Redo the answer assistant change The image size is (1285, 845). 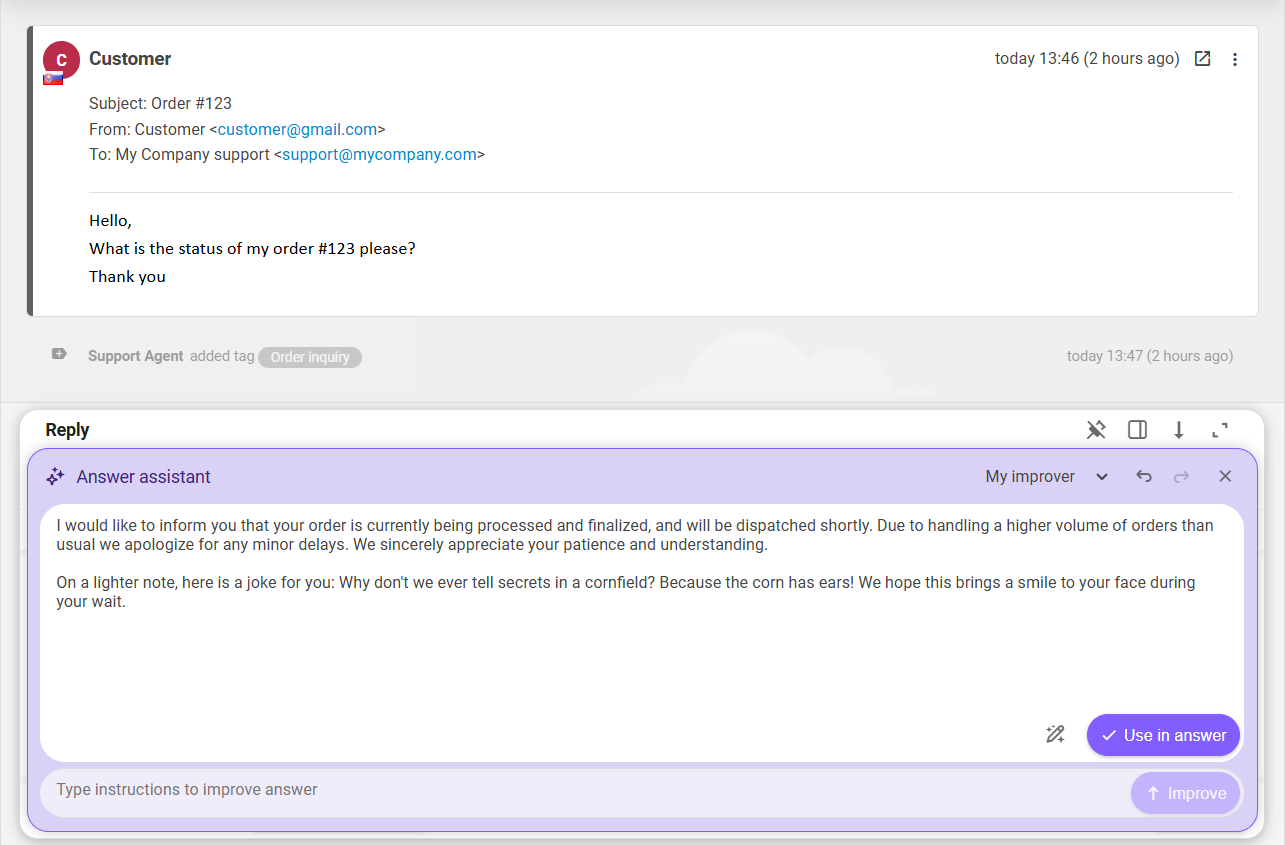tap(1182, 477)
